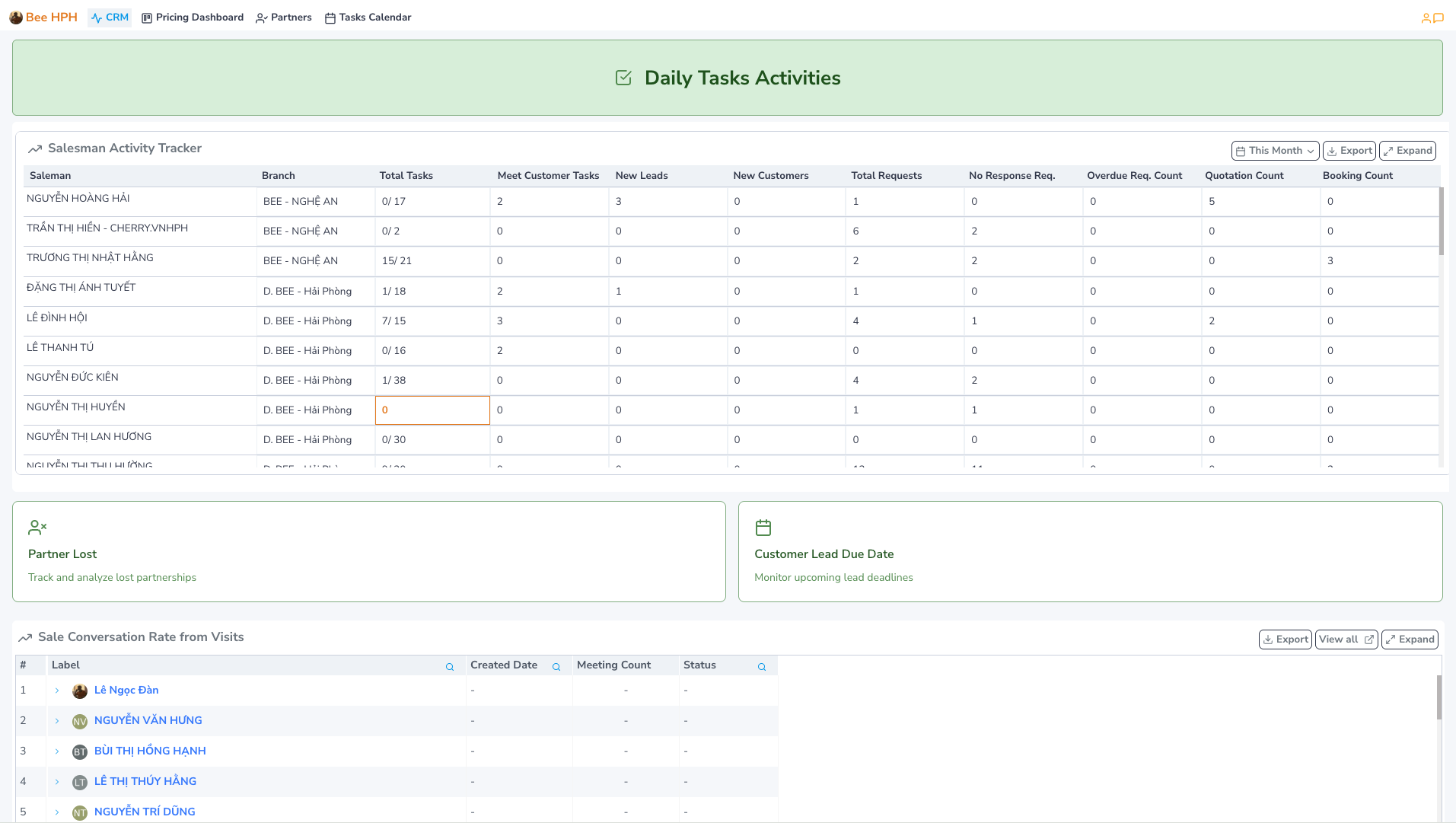Click the user profile icon top right
The image size is (1456, 823).
click(x=1425, y=17)
